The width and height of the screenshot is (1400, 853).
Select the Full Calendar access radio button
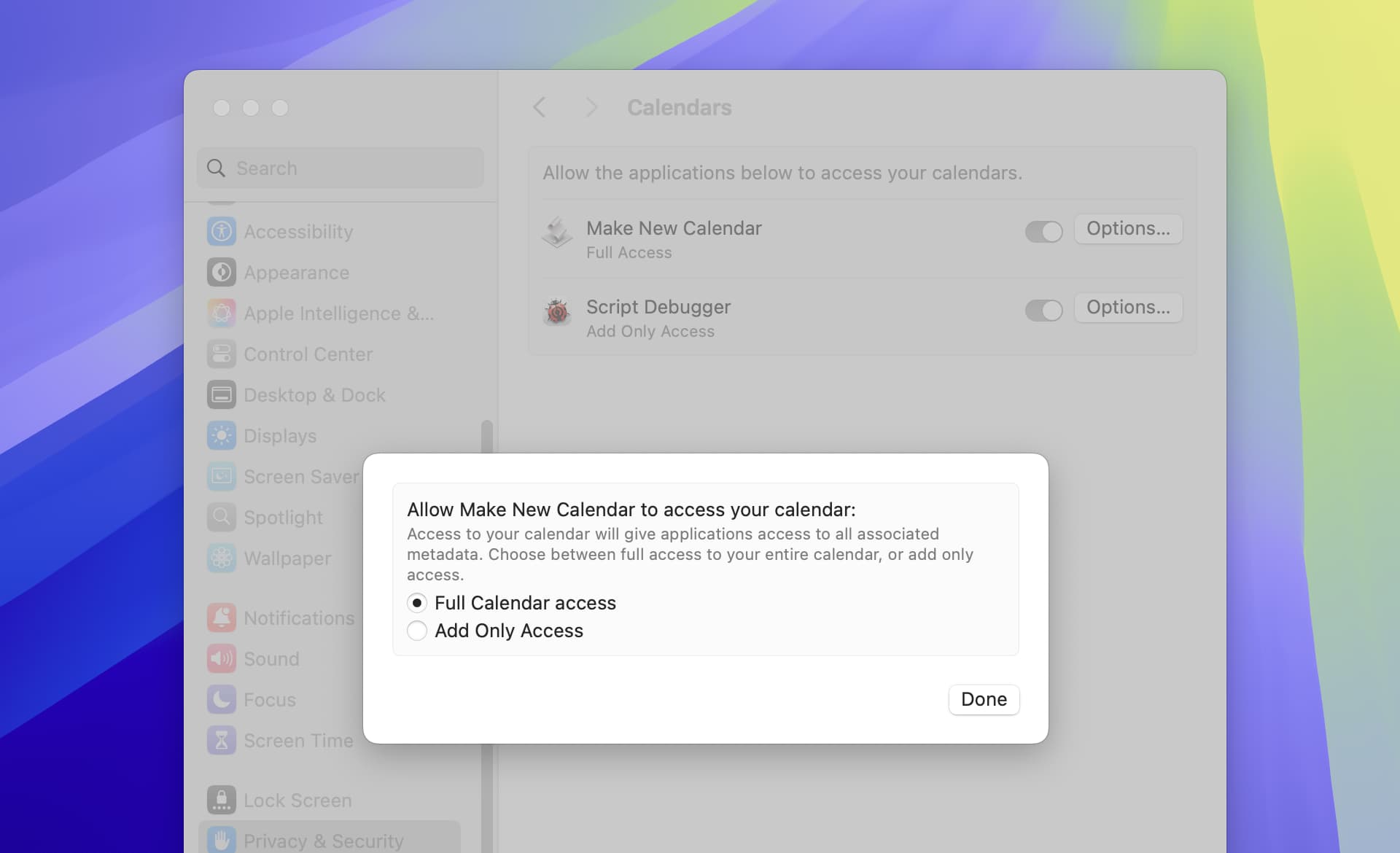tap(417, 603)
